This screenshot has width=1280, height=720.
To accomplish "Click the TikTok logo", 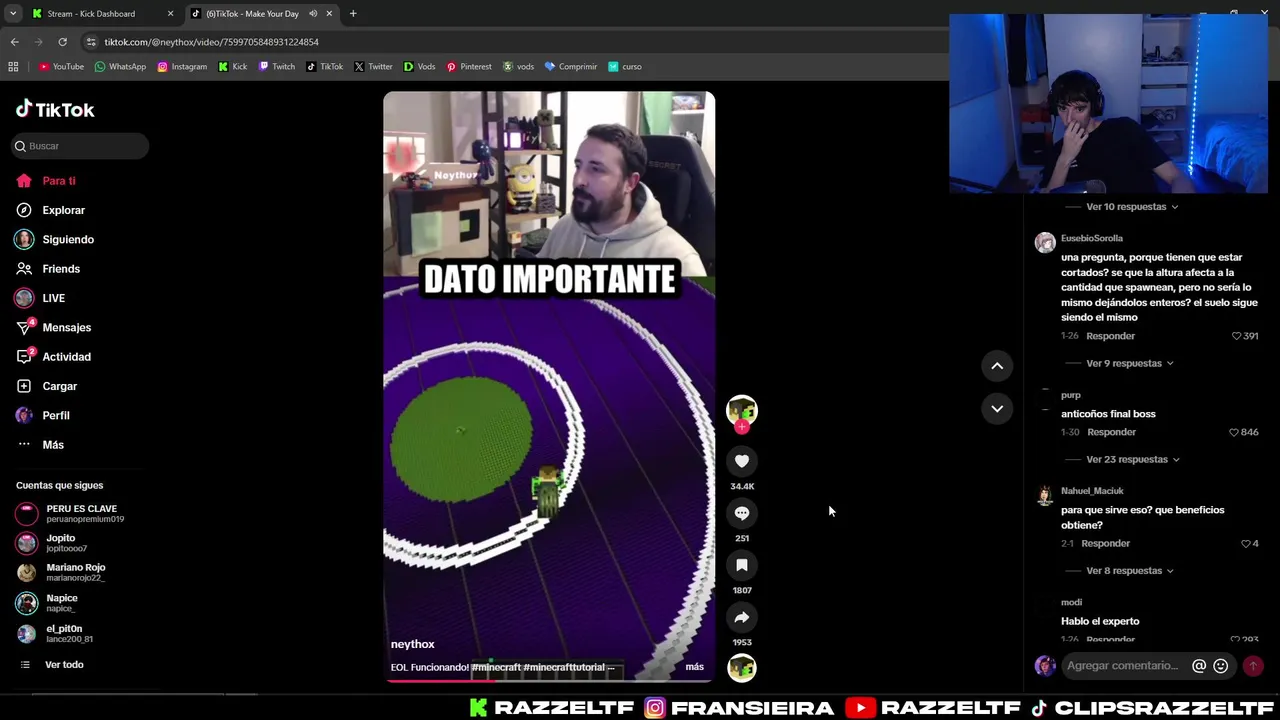I will click(x=55, y=110).
